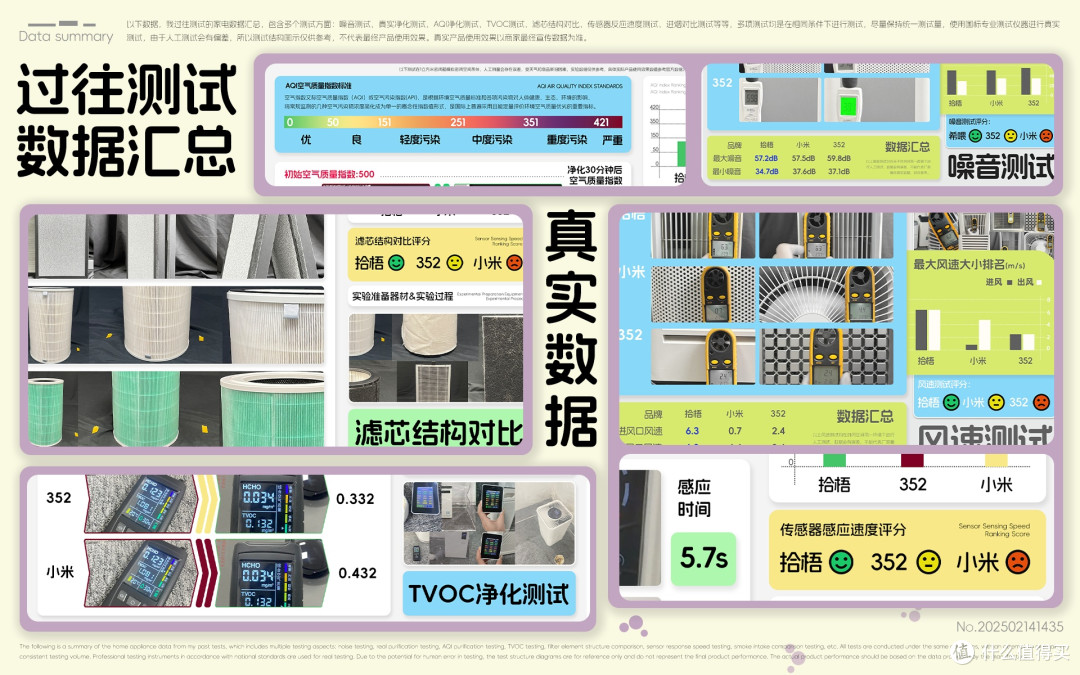The image size is (1080, 675).
Task: Click 实验准备器材&实验过程 label
Action: pos(402,296)
